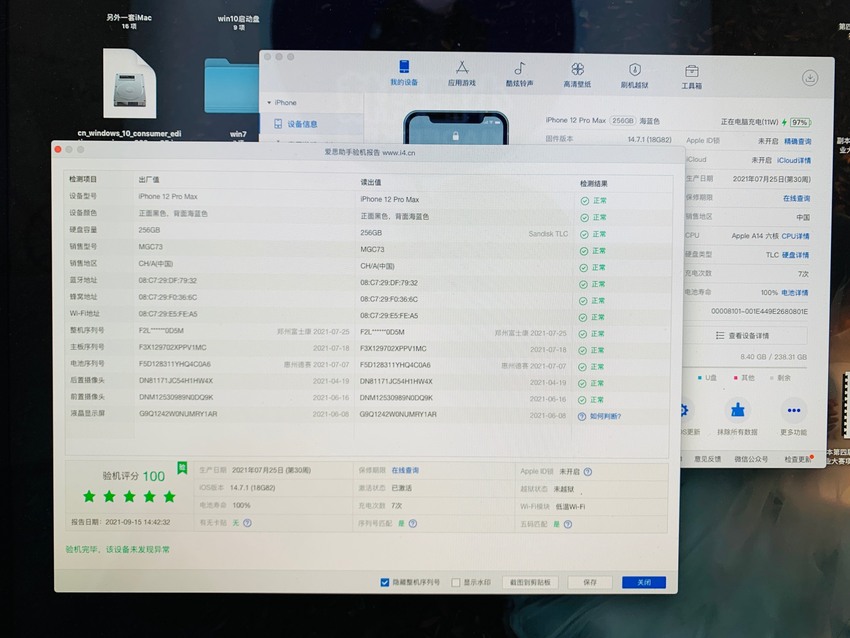Open the 酷炫铃声 ringtones tab
This screenshot has height=638, width=850.
pyautogui.click(x=519, y=74)
